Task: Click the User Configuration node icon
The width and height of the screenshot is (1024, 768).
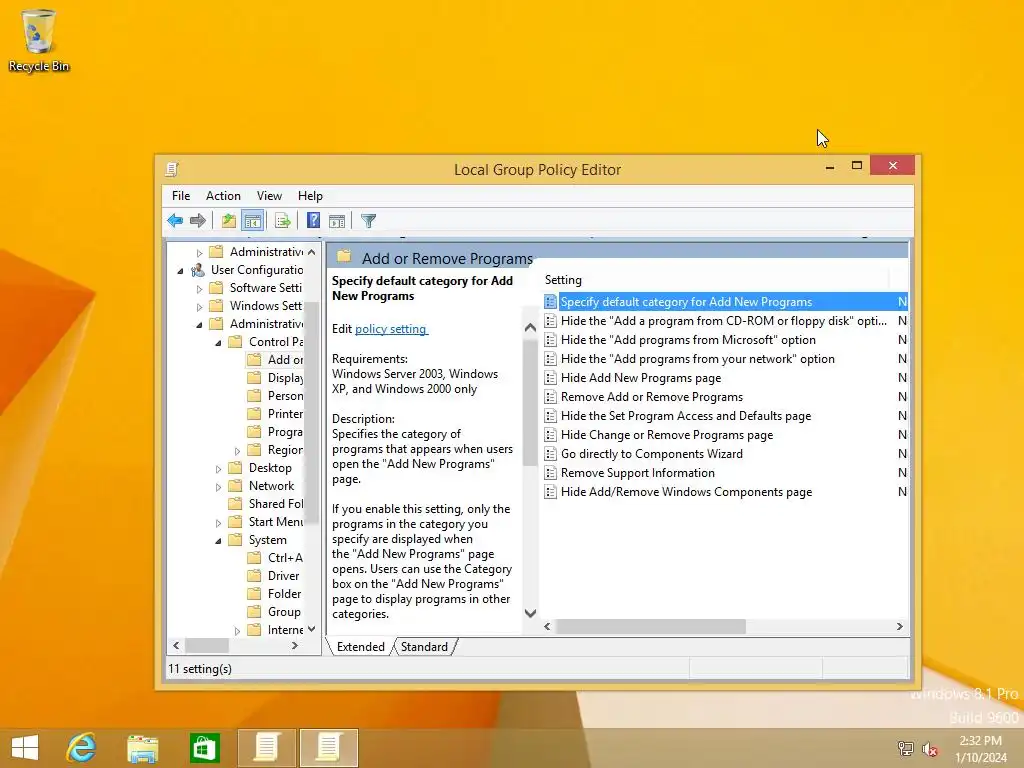Action: click(198, 270)
